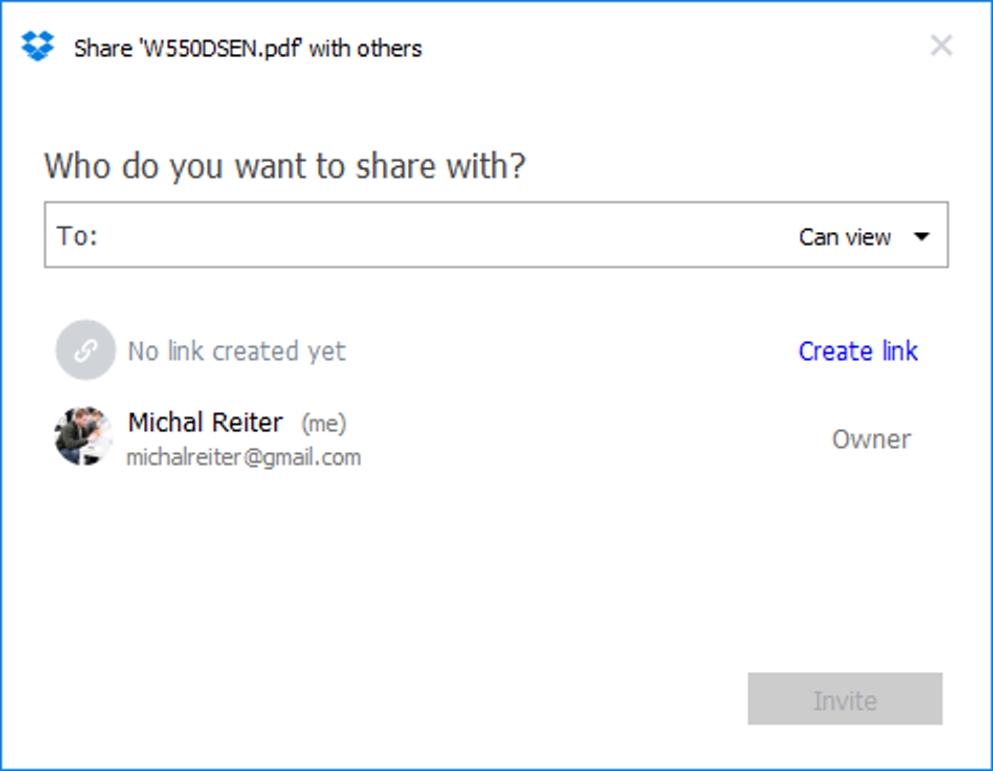Click the gray chain link icon

(85, 350)
